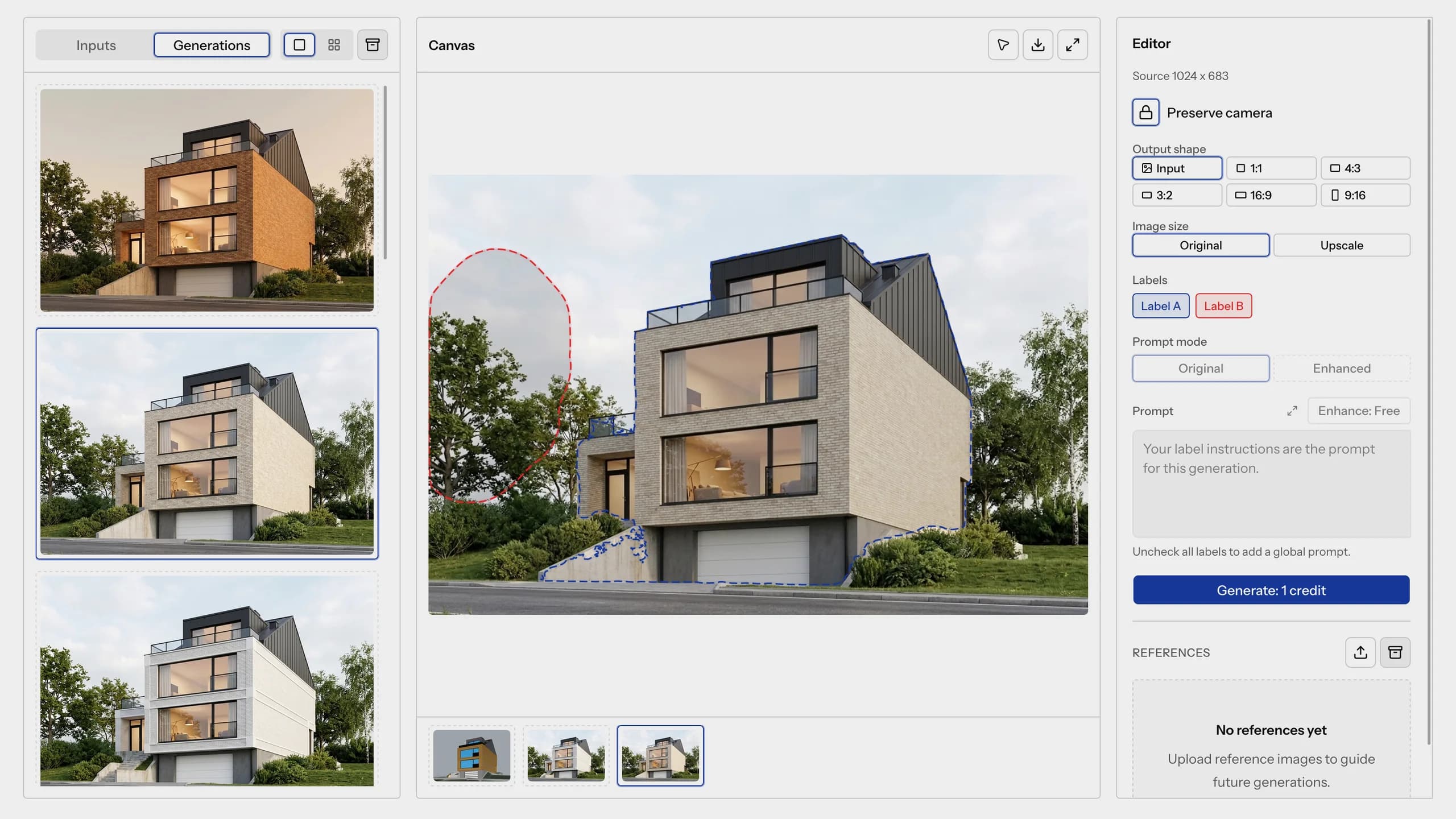Viewport: 1456px width, 819px height.
Task: Open archive icon beside view toggles
Action: click(373, 45)
